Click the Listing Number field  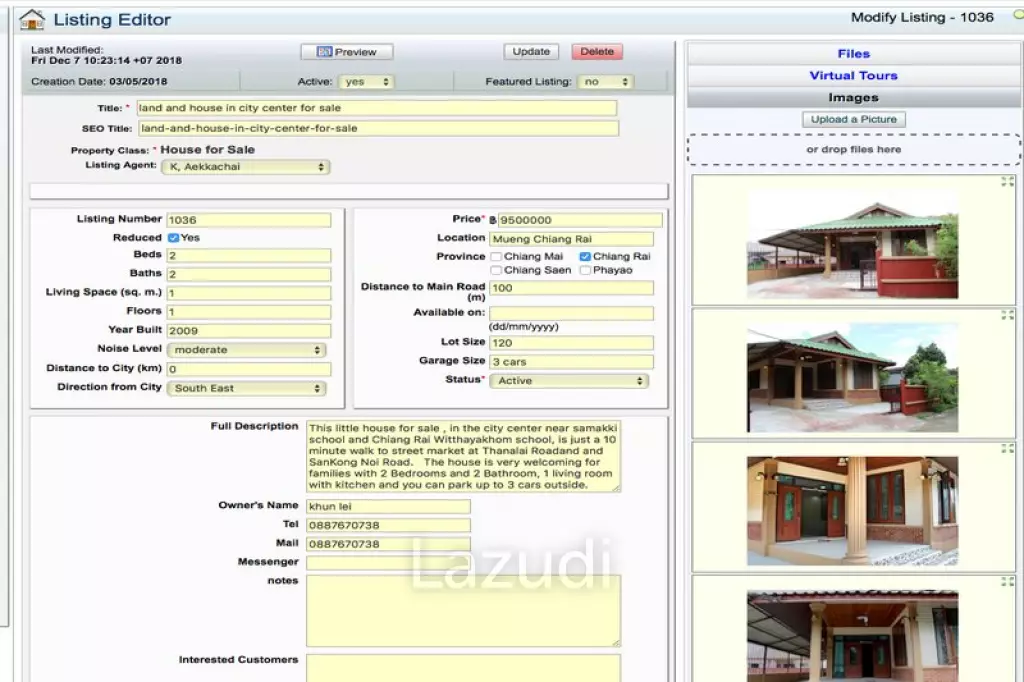click(249, 220)
